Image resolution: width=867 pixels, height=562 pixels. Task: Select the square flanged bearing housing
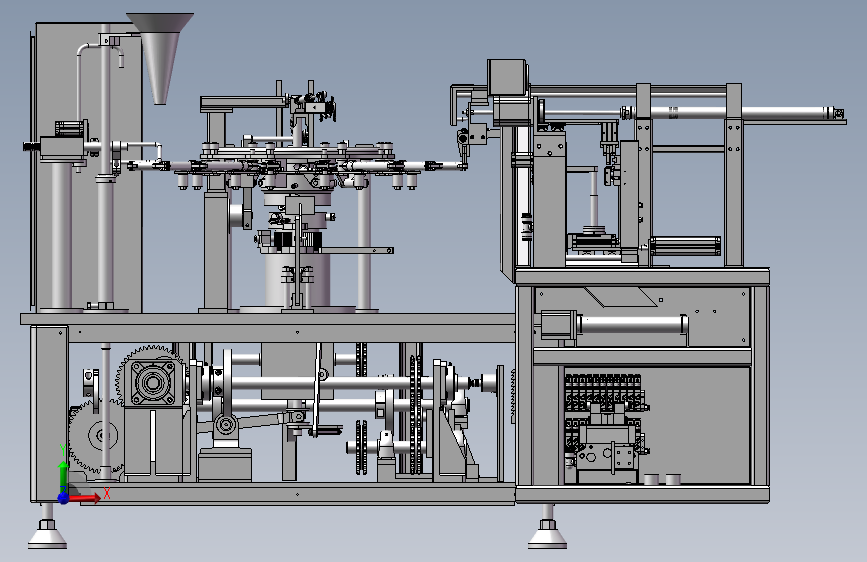[152, 382]
